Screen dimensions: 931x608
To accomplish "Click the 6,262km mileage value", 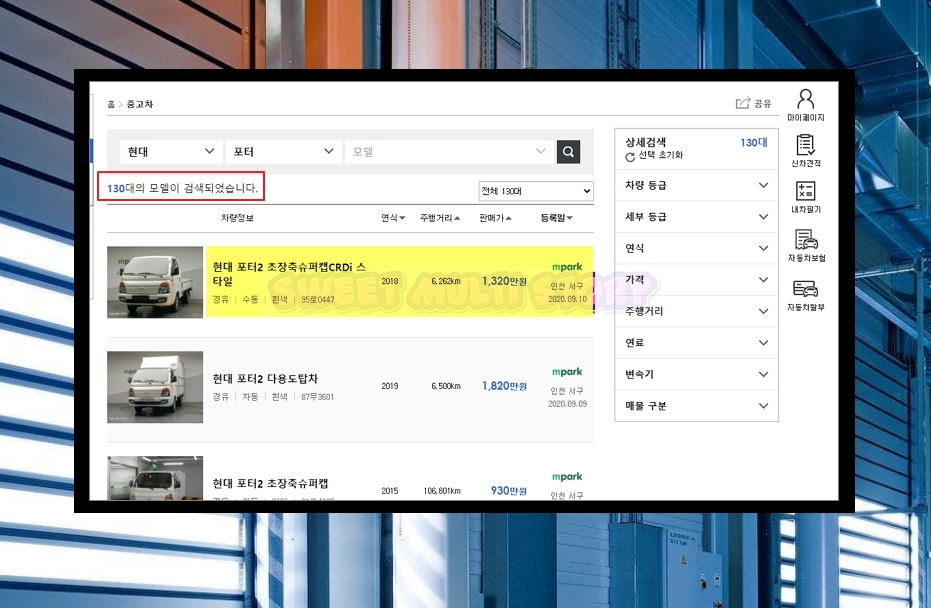I will click(x=446, y=281).
